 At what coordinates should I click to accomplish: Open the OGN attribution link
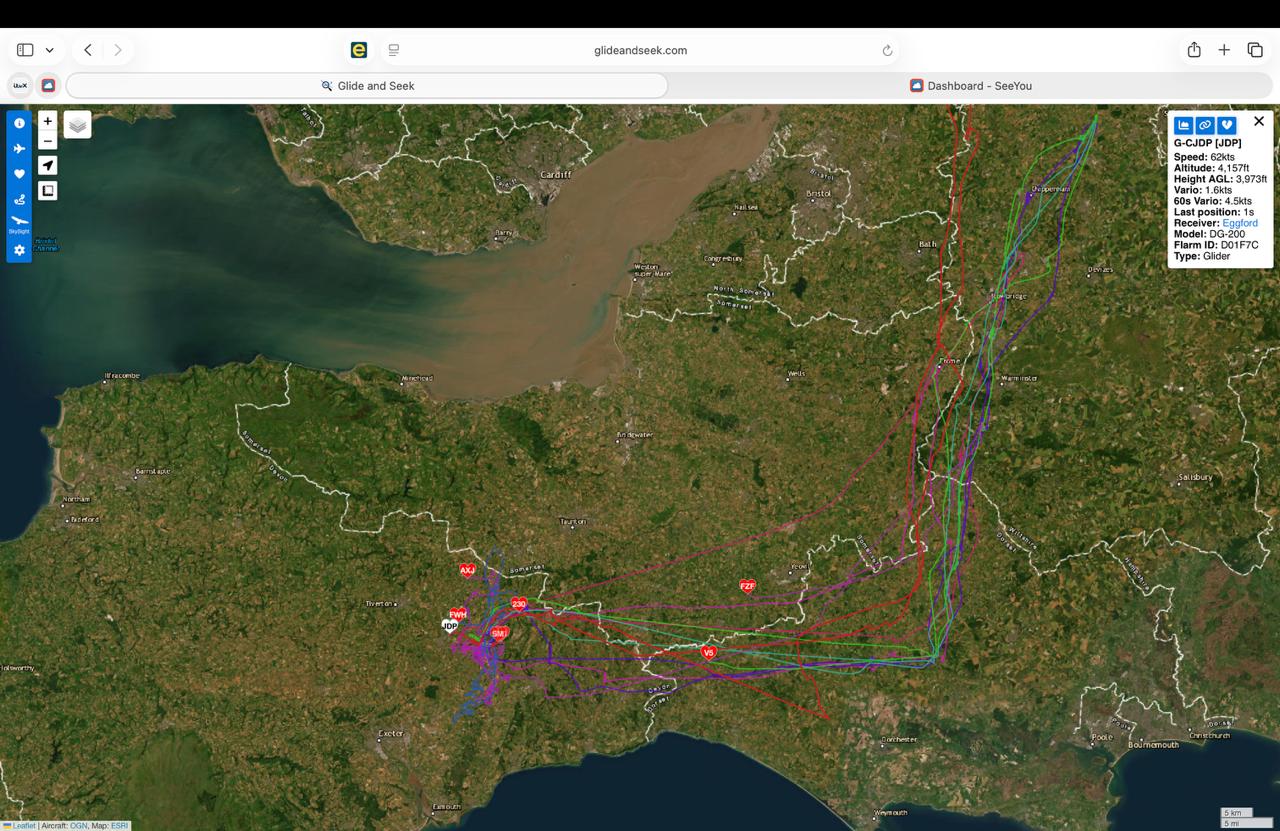pos(79,826)
